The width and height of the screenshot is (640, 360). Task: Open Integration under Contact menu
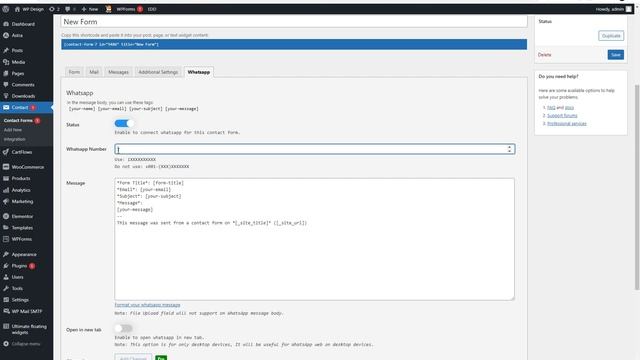click(15, 139)
